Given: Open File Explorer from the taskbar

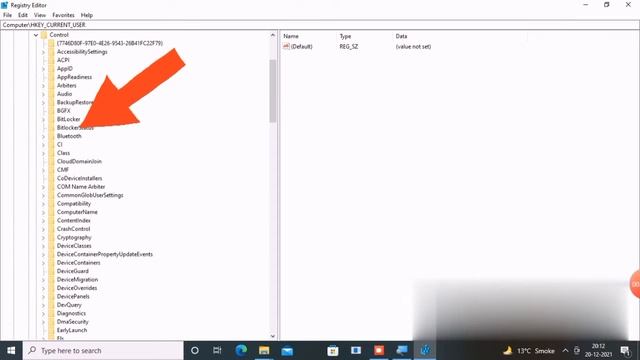Looking at the screenshot, I should click(264, 351).
